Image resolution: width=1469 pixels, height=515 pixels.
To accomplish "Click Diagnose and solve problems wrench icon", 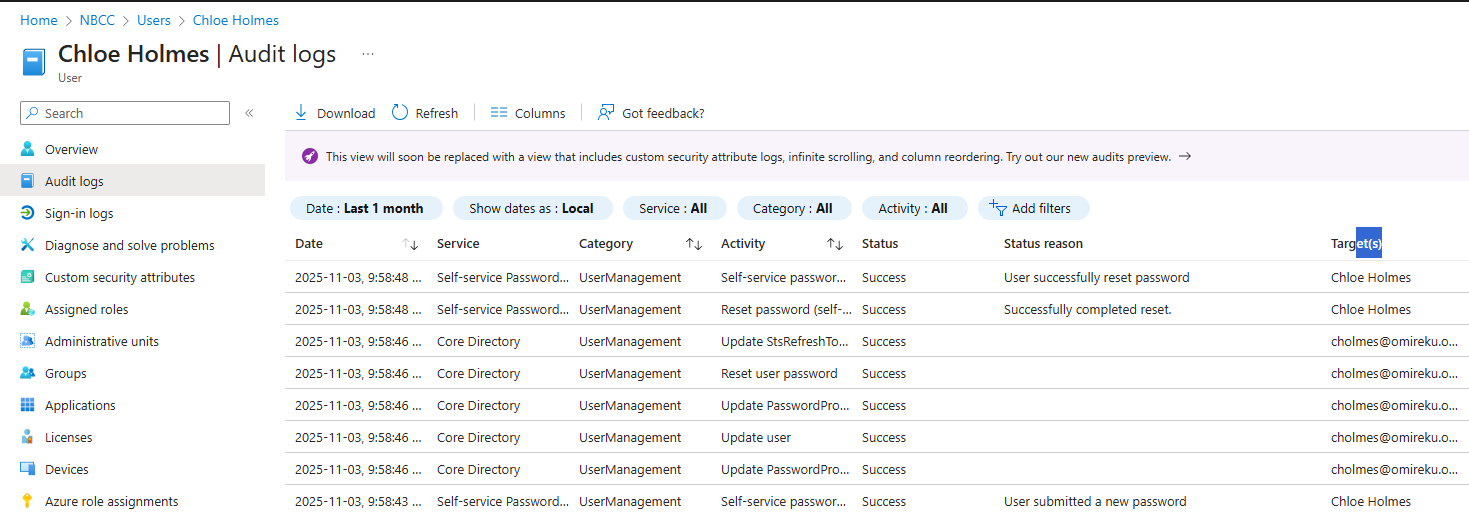I will tap(27, 245).
